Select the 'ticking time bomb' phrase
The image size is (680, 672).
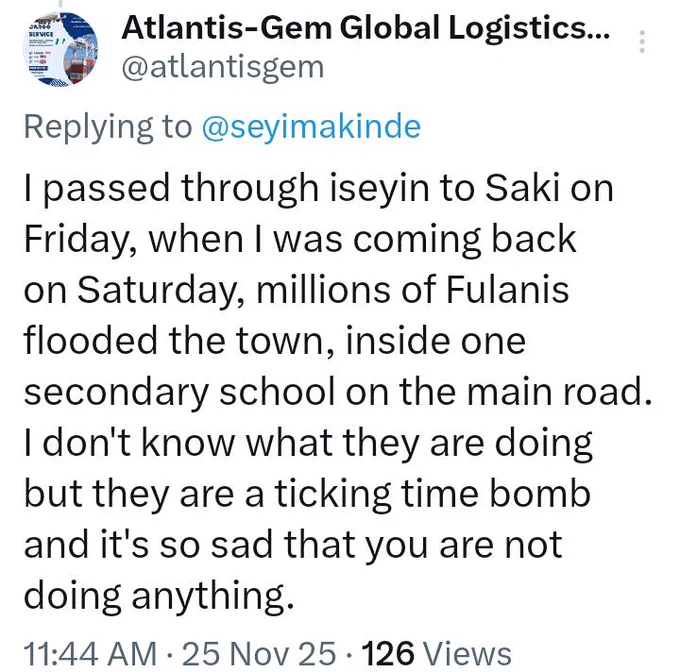[432, 494]
